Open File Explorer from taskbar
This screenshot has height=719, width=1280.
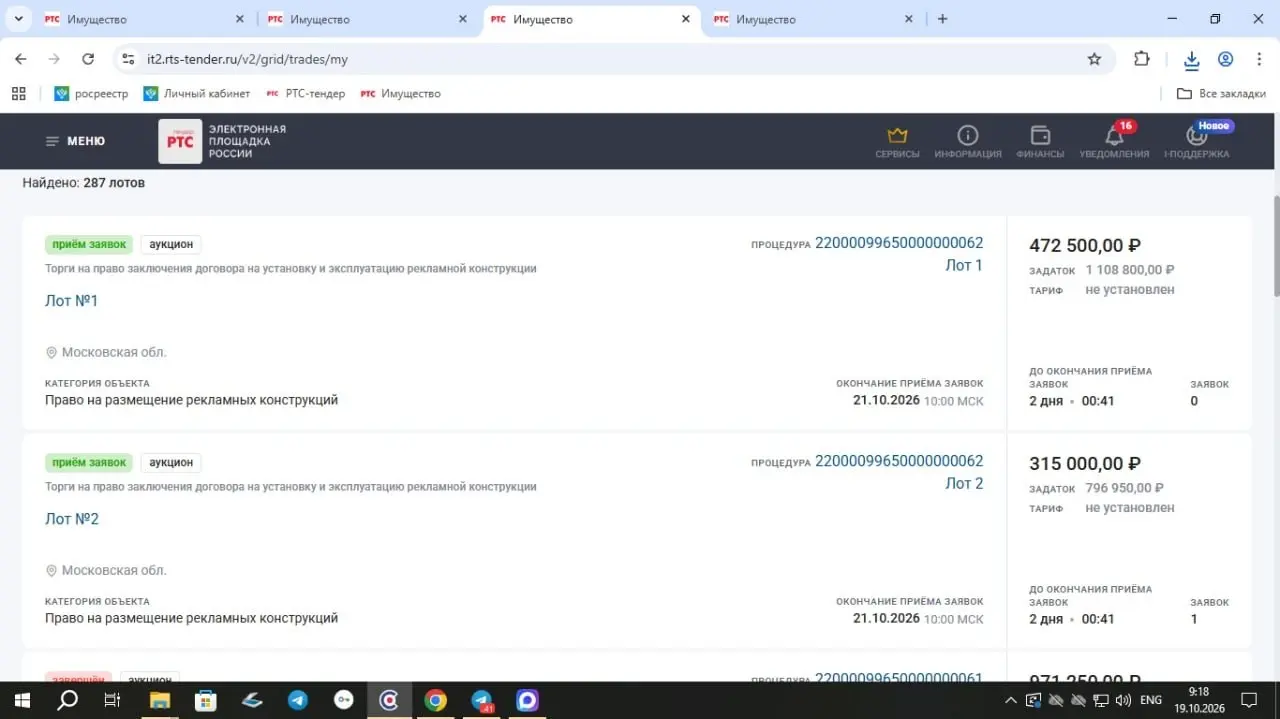(160, 700)
